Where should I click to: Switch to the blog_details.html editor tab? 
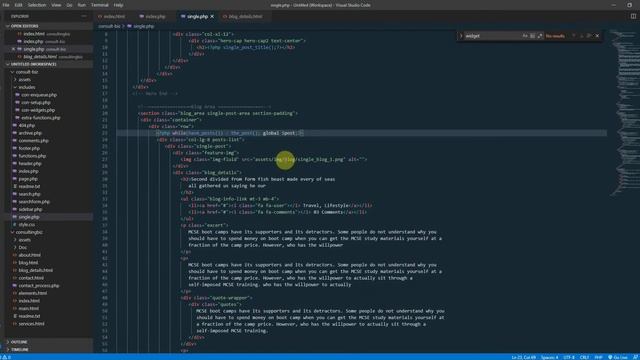coord(243,17)
